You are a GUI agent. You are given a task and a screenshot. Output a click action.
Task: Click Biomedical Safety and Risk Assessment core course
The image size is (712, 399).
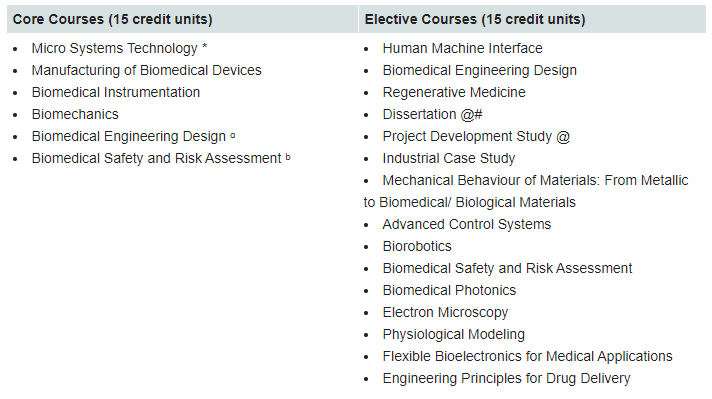pyautogui.click(x=161, y=158)
